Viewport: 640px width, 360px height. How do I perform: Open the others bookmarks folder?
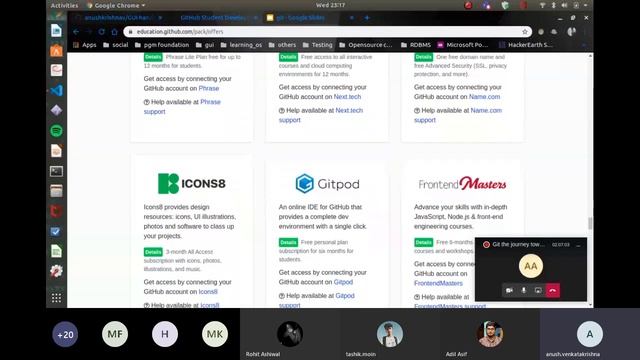pos(282,45)
